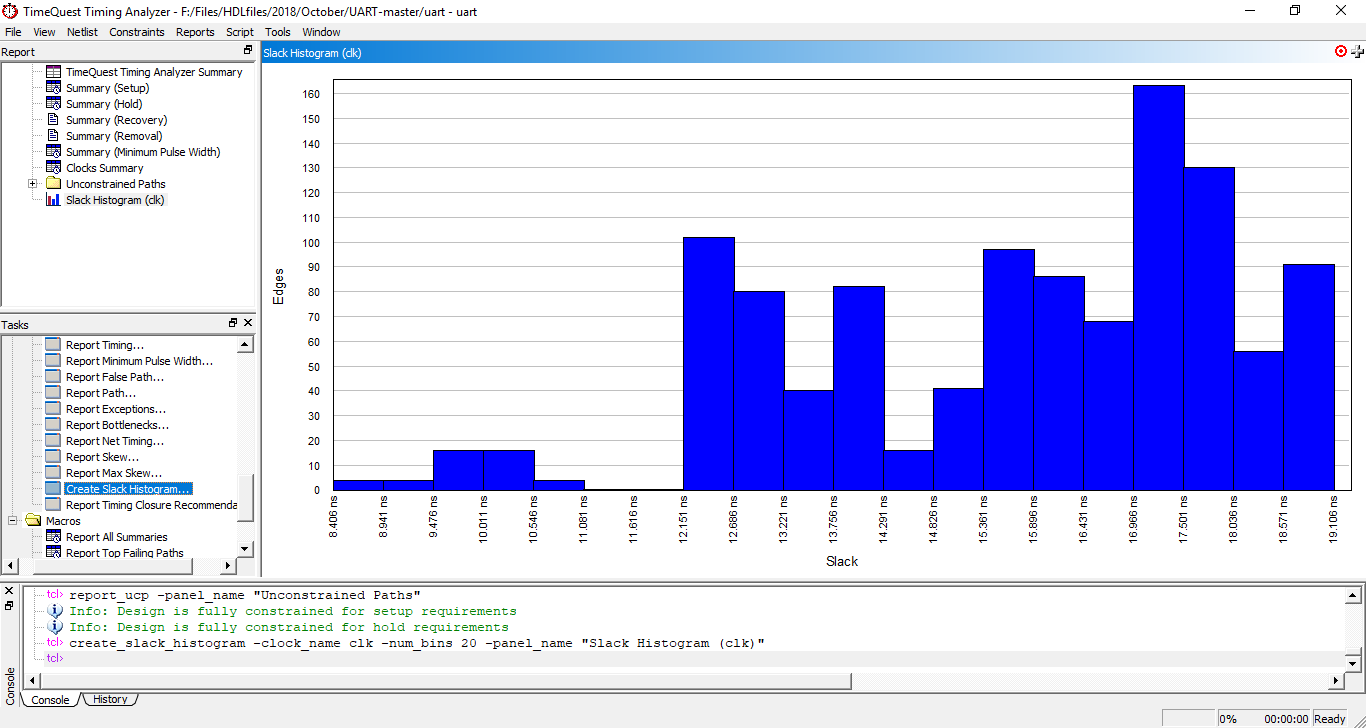
Task: Click the Tasks panel scroll-down arrow
Action: click(x=245, y=548)
